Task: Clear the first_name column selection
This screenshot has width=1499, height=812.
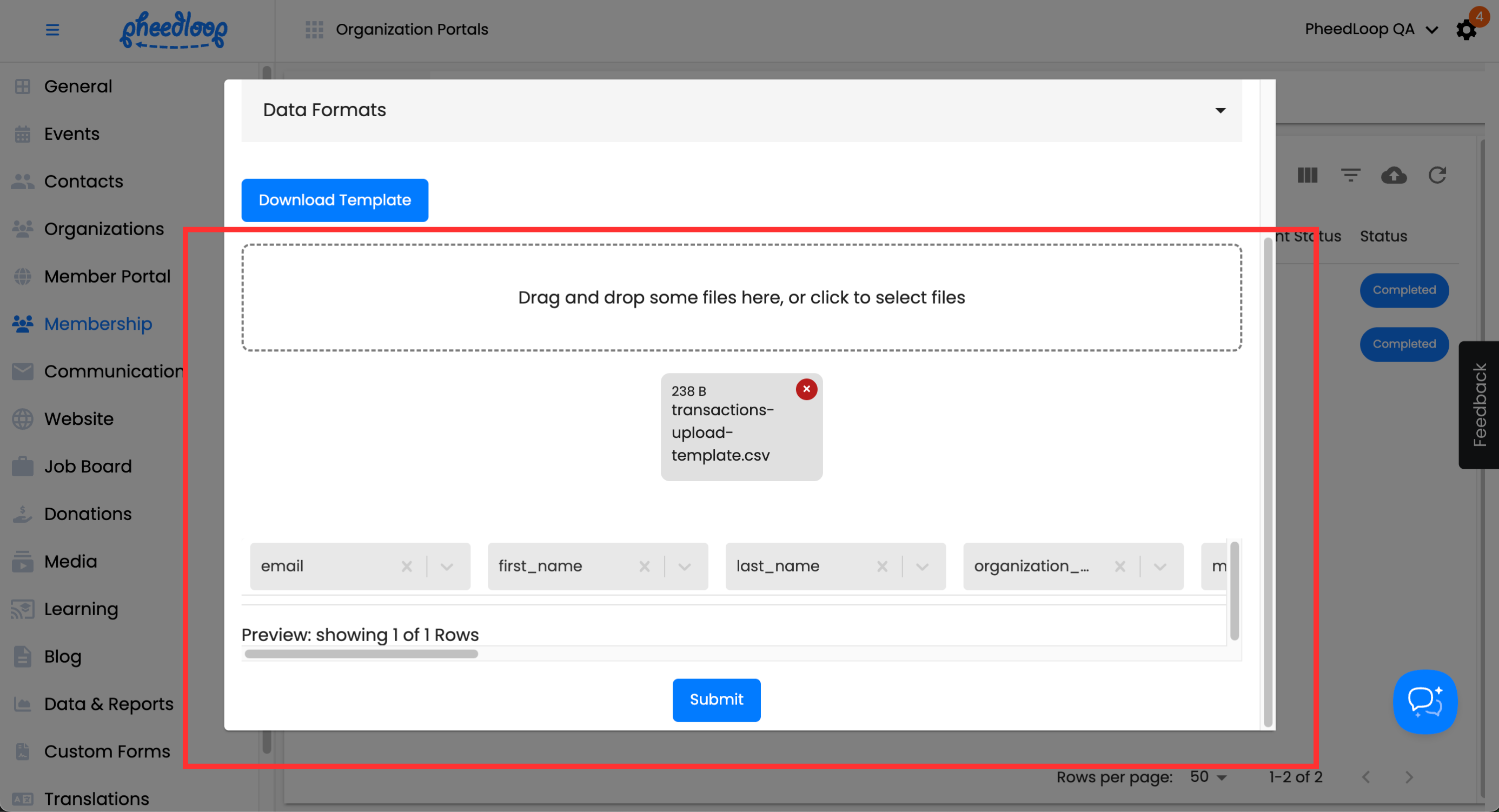Action: click(644, 567)
